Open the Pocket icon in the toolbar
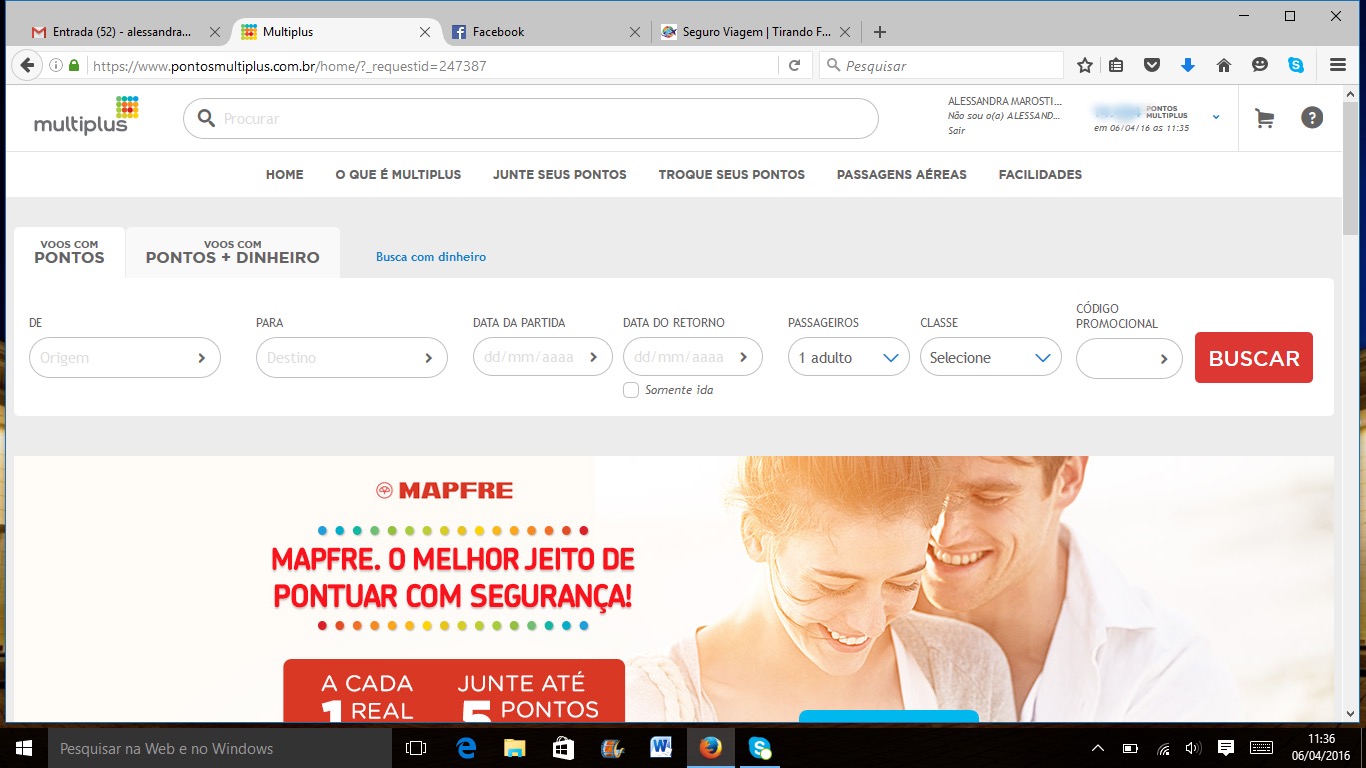 point(1152,65)
